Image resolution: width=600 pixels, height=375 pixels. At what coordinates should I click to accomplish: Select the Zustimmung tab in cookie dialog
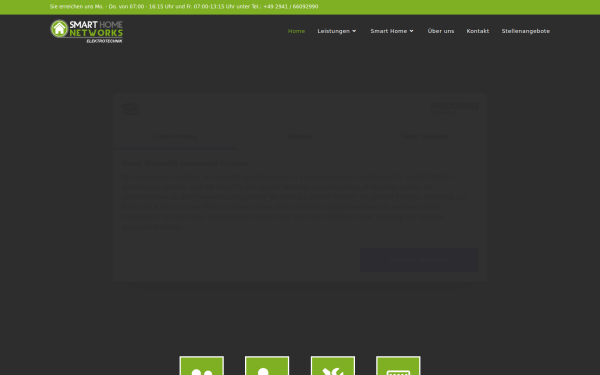pos(175,136)
